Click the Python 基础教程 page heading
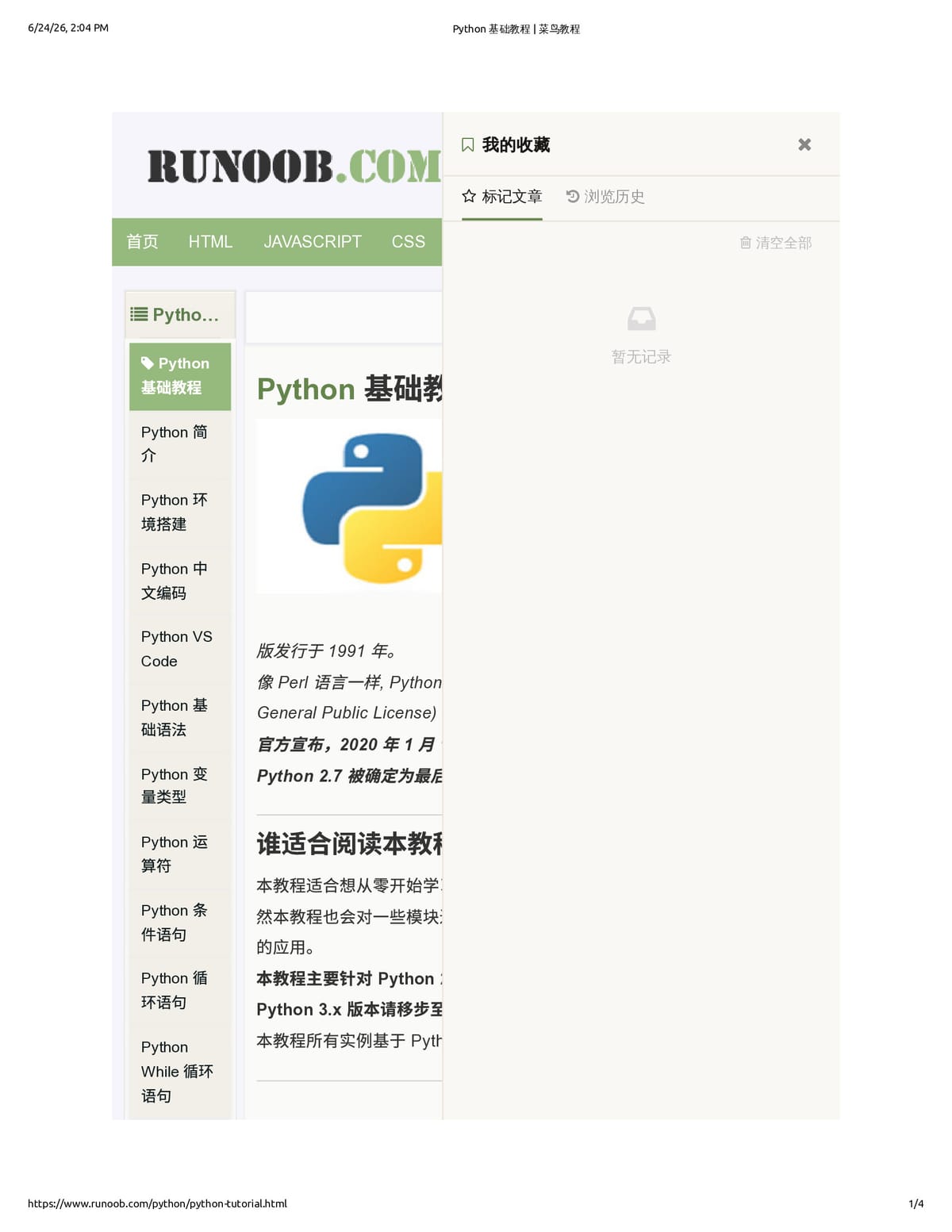 pyautogui.click(x=349, y=390)
